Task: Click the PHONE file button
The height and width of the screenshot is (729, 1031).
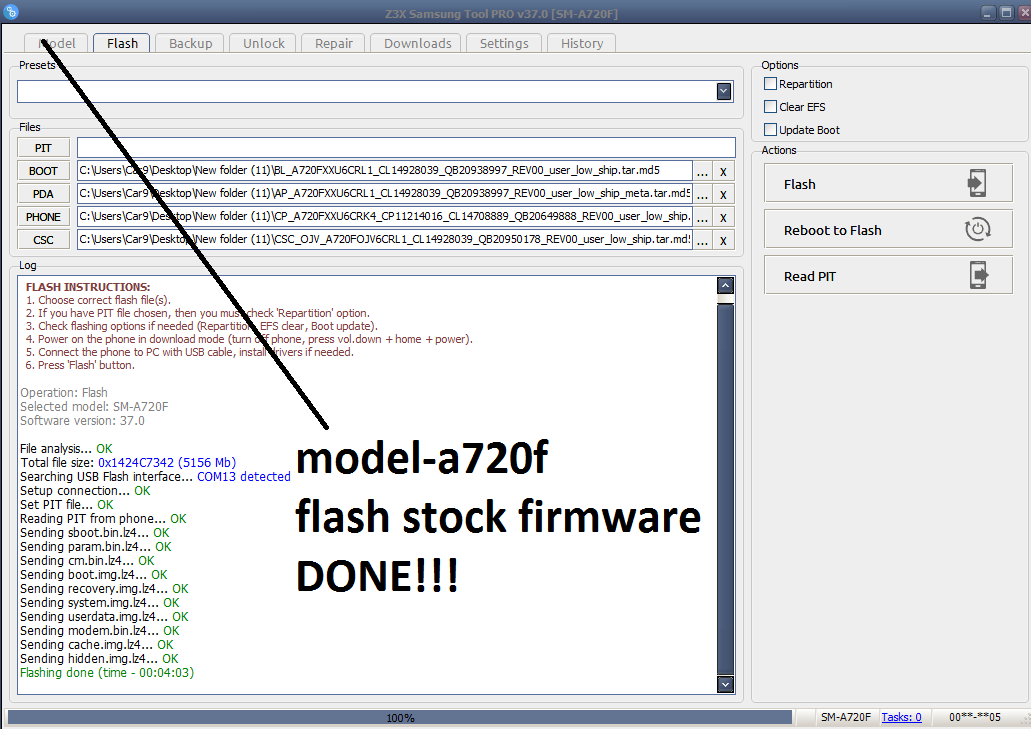Action: (43, 217)
